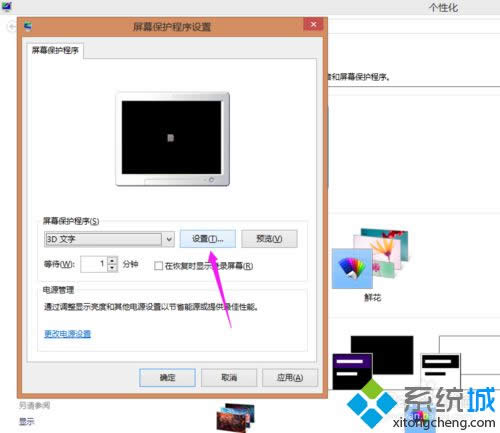Select the dark landscape theme thumbnail at bottom
The width and height of the screenshot is (500, 433).
pos(236,418)
